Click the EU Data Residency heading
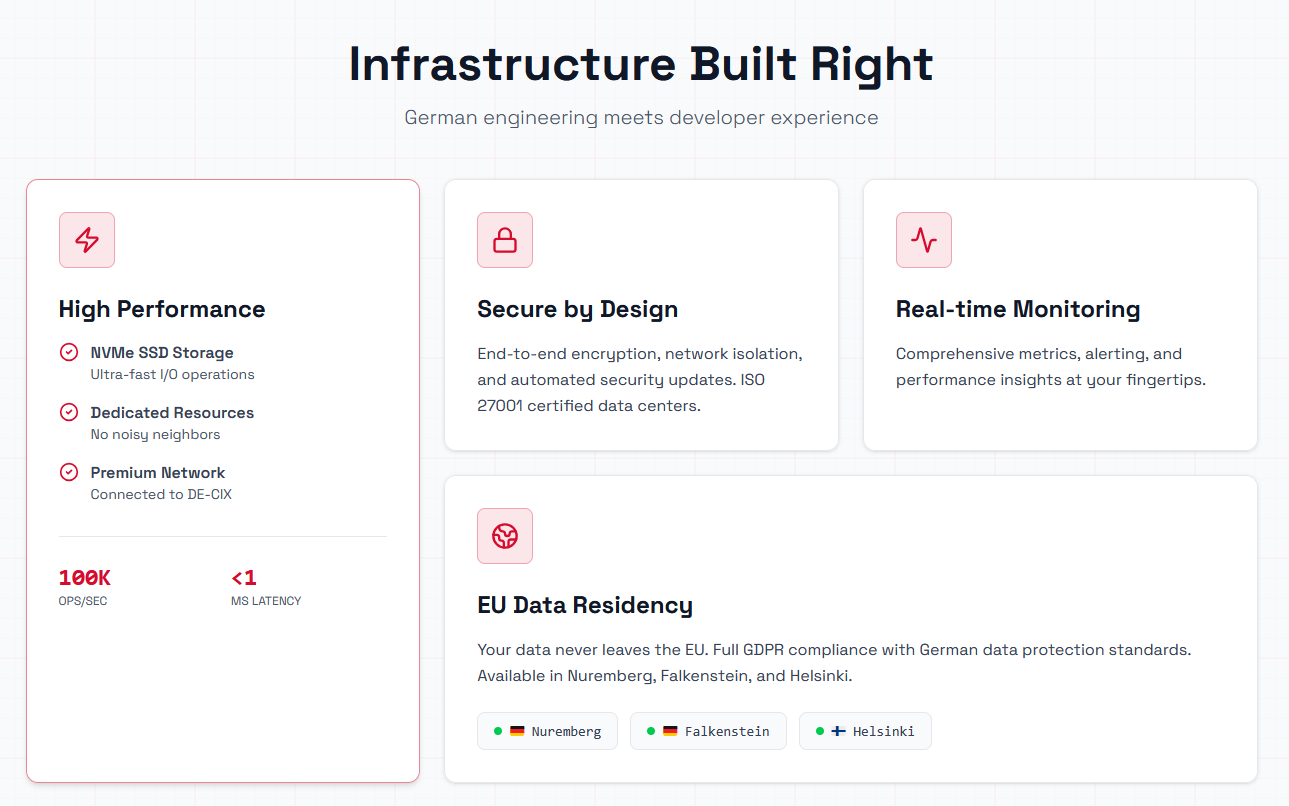1289x806 pixels. [x=585, y=605]
